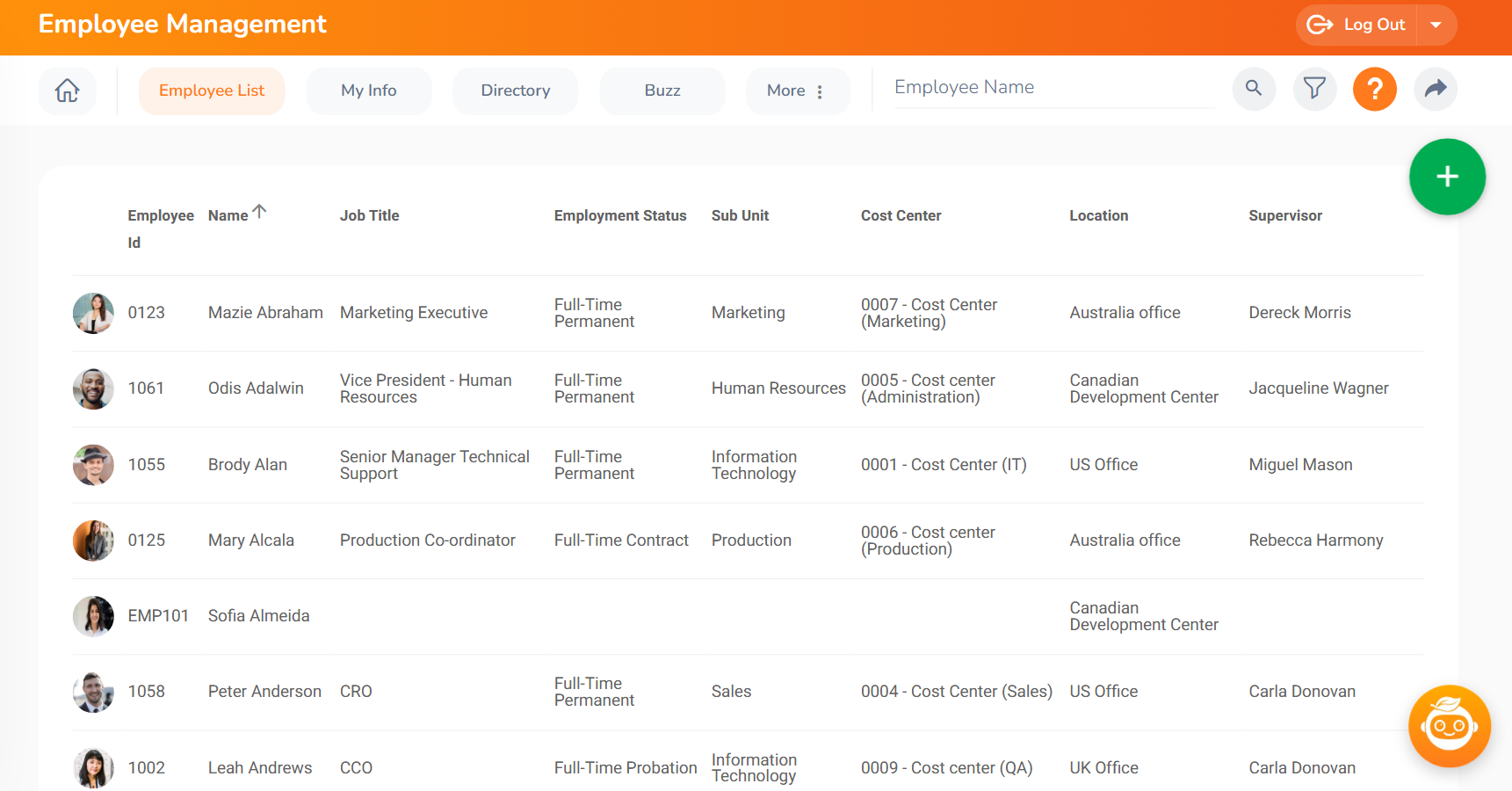Open Sofia Almeida's profile photo
1512x791 pixels.
coord(93,616)
